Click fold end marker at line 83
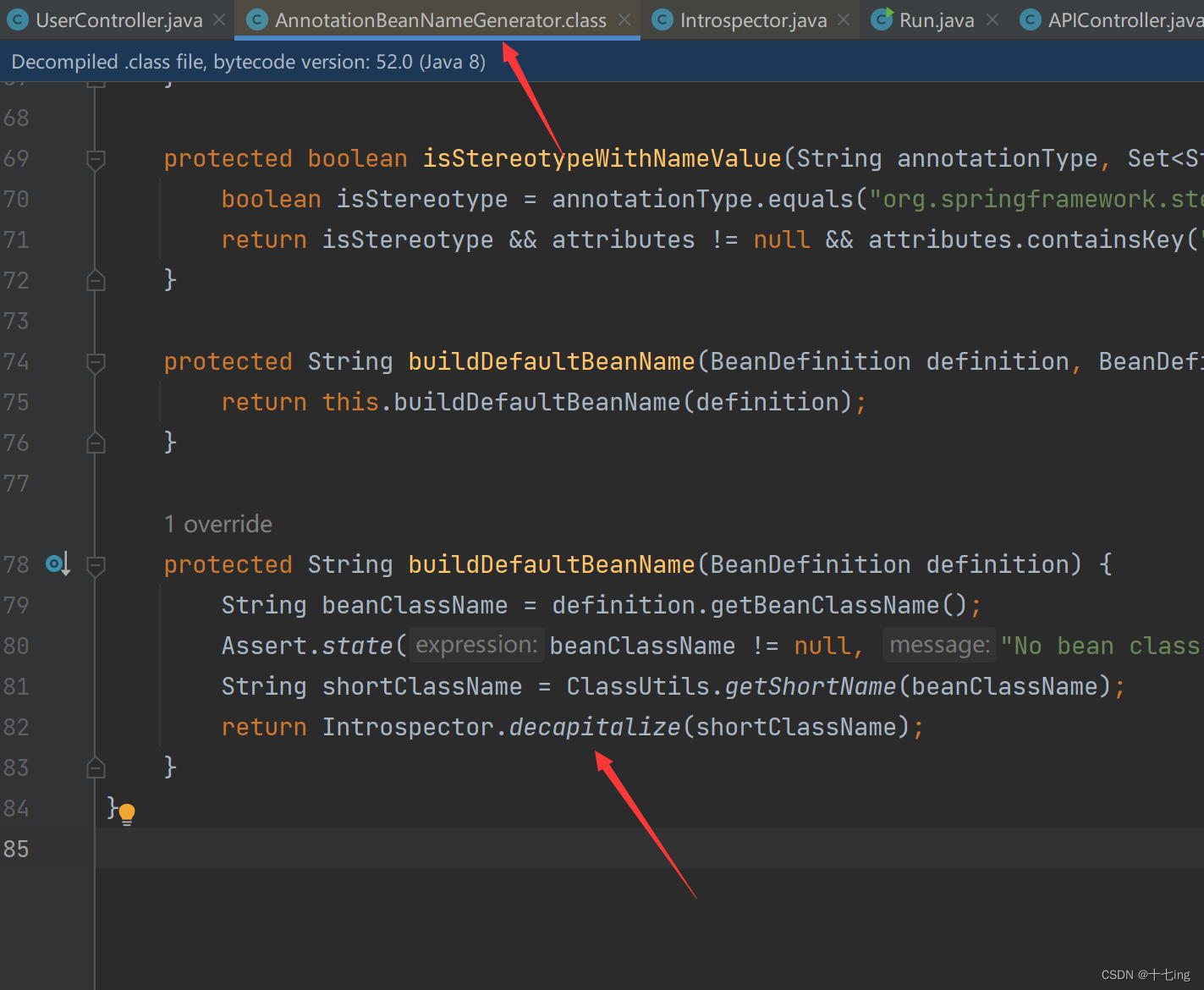 coord(96,767)
